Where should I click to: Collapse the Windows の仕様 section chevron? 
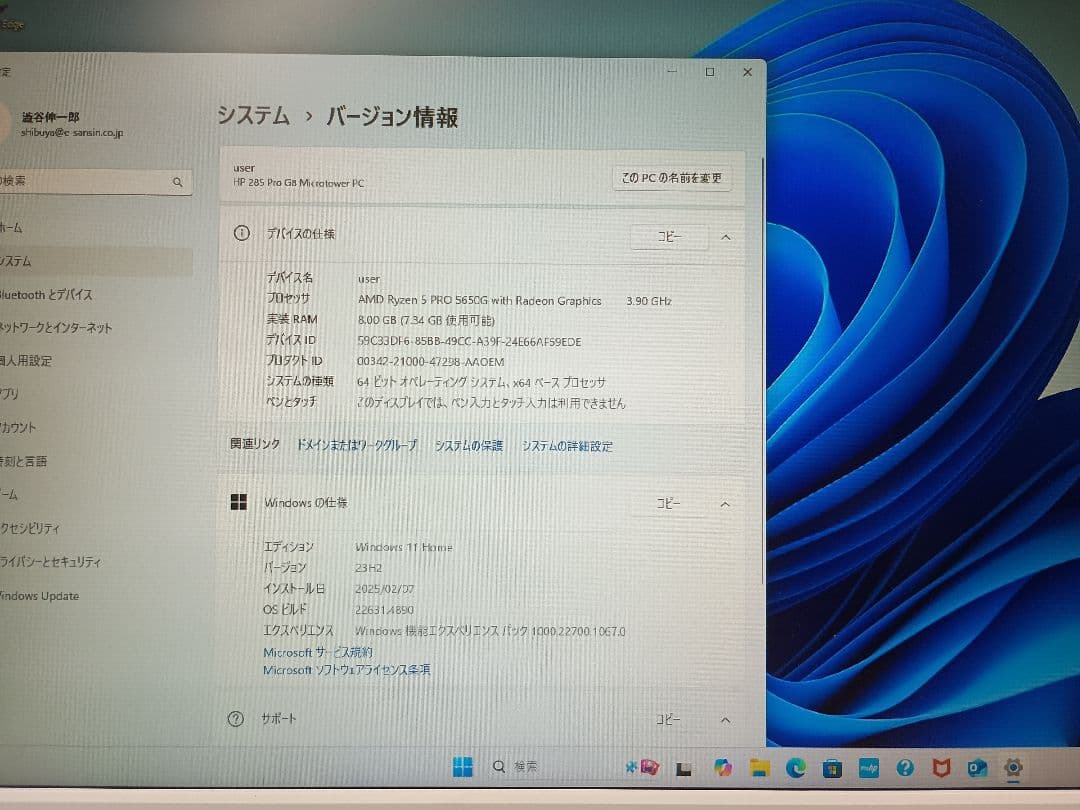click(x=725, y=504)
